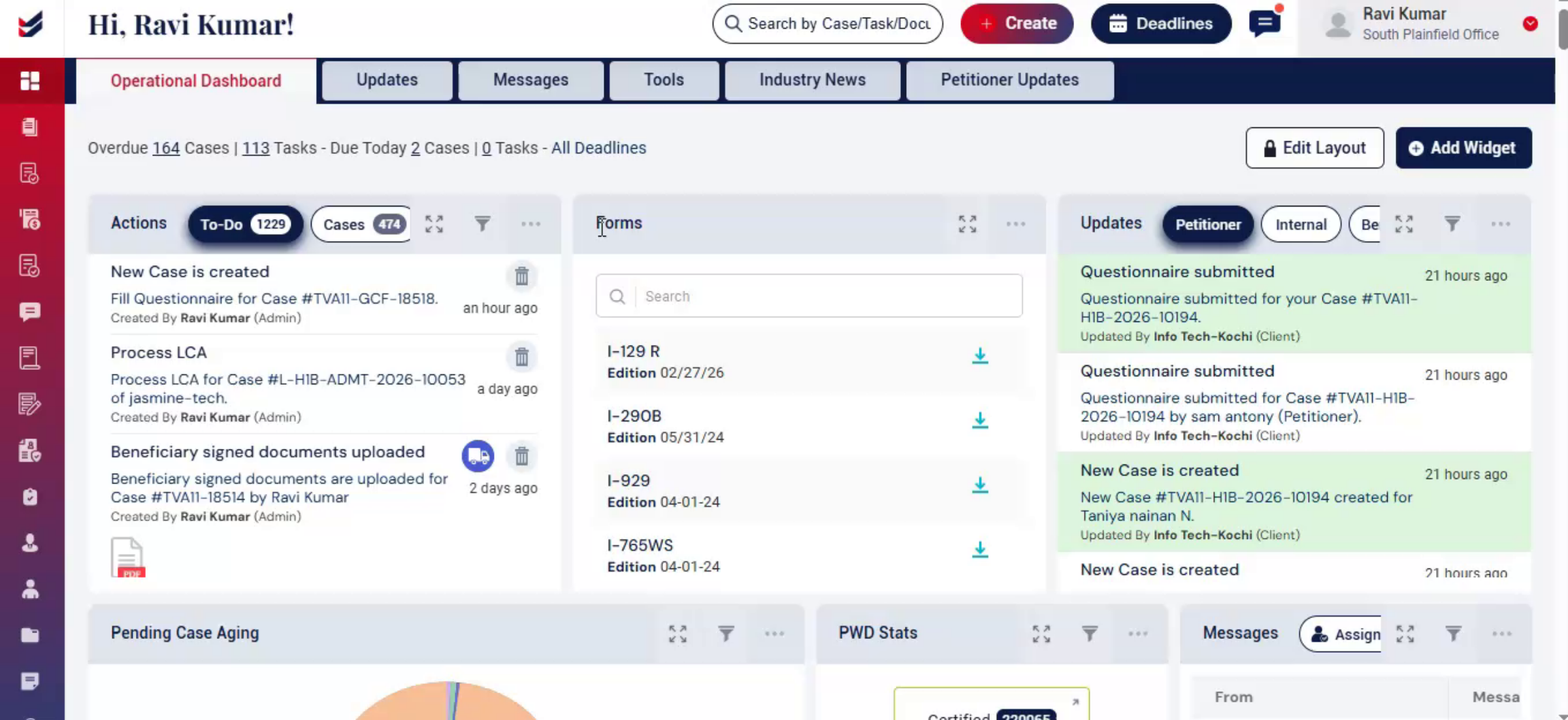Viewport: 1568px width, 720px height.
Task: Switch to the Tools tab
Action: coord(664,80)
